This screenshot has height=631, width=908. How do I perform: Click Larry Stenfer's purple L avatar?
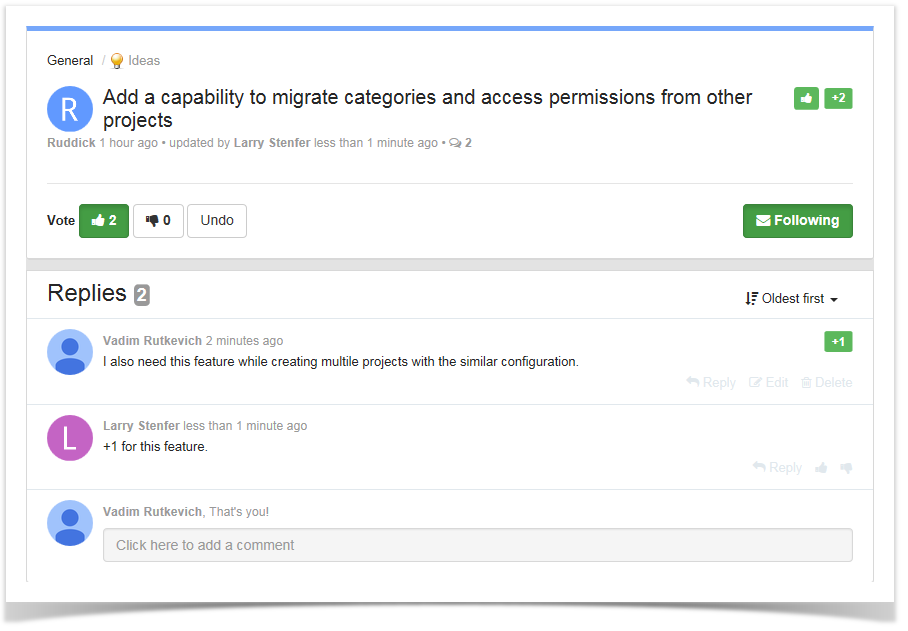(69, 438)
